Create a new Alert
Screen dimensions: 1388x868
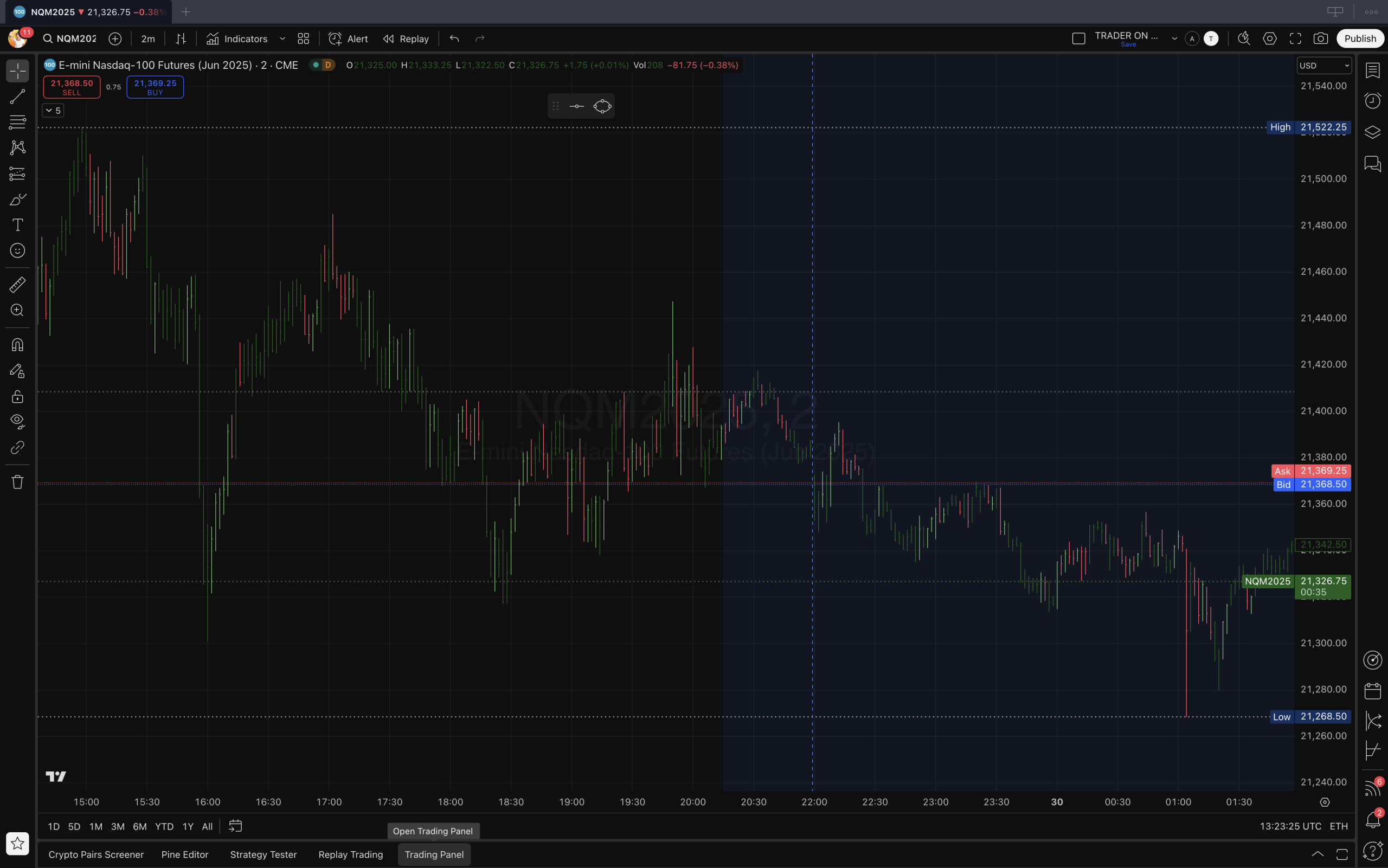pyautogui.click(x=348, y=38)
